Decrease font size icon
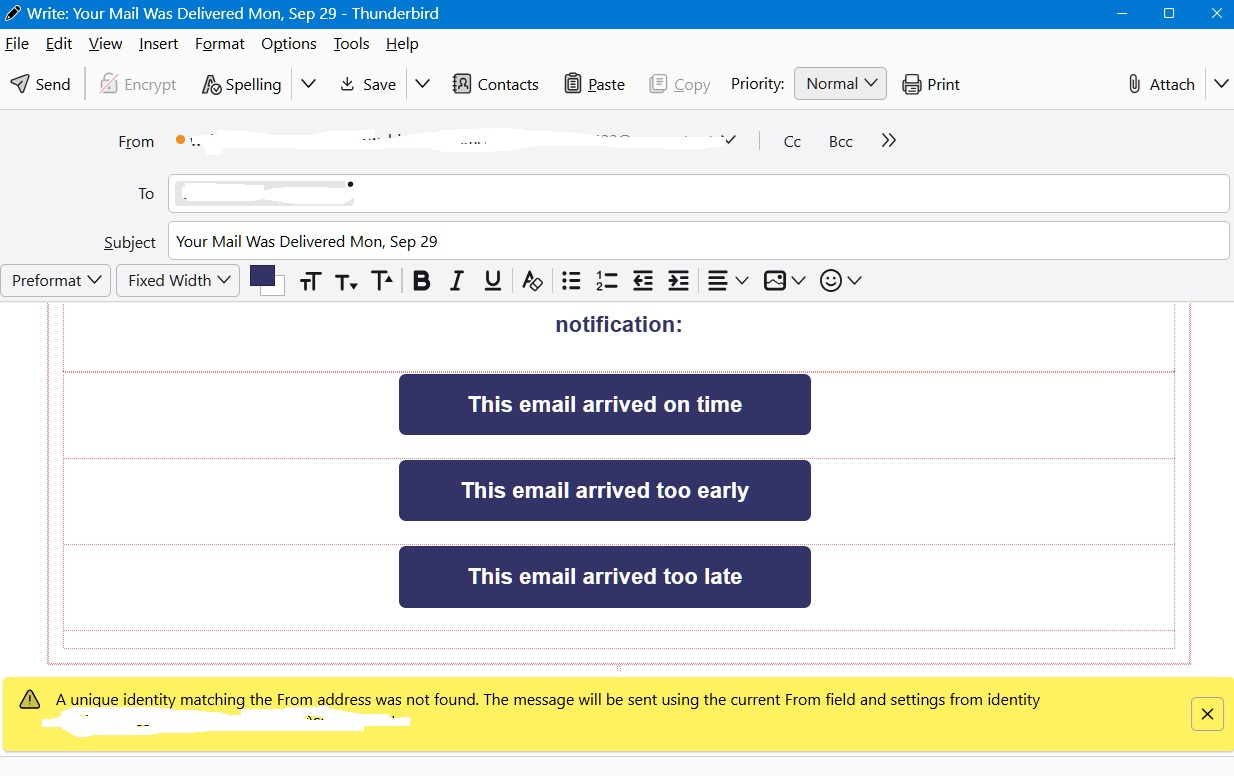Viewport: 1234px width, 776px height. click(346, 281)
